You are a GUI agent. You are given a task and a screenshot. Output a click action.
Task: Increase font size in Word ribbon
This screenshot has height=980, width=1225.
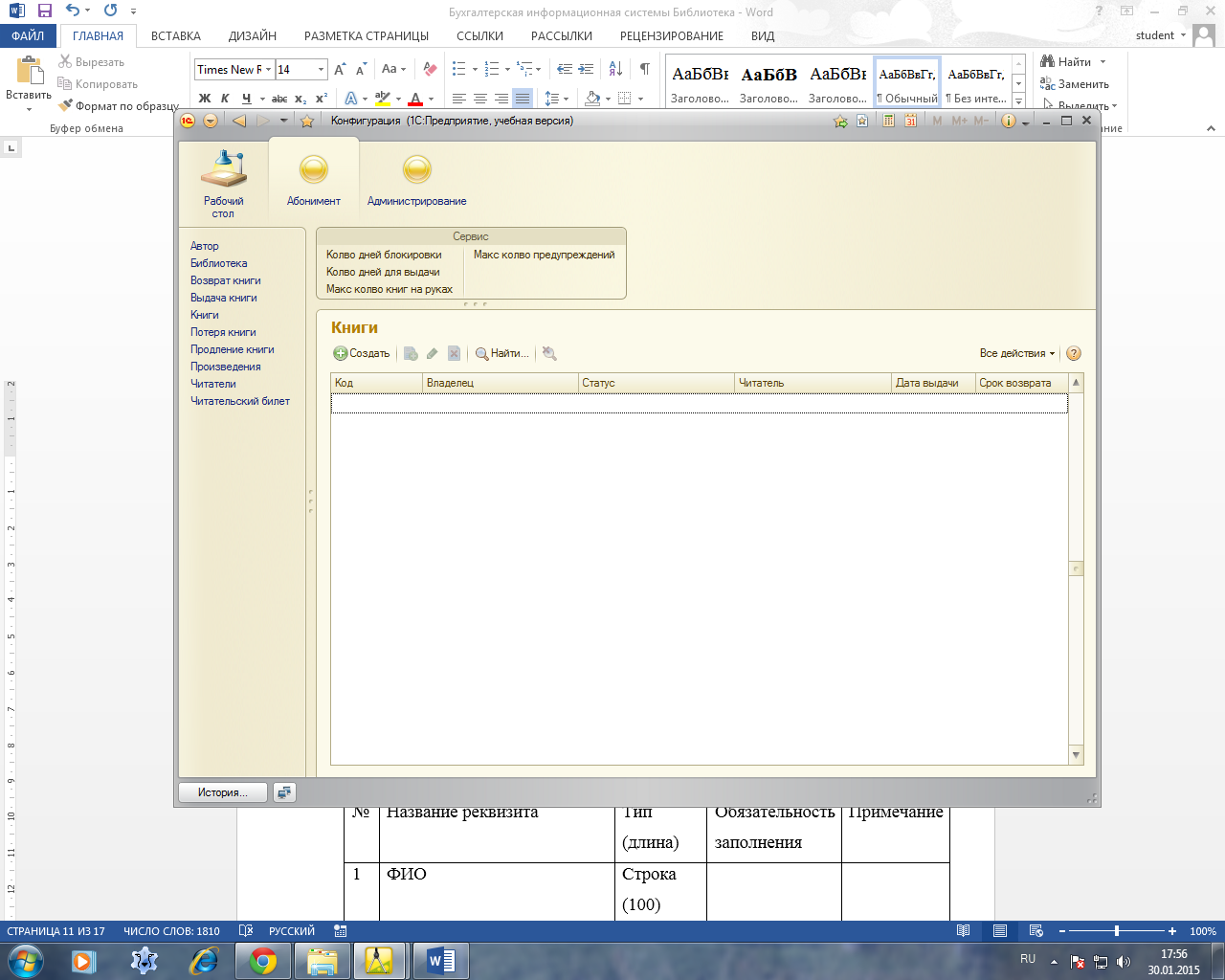coord(341,69)
